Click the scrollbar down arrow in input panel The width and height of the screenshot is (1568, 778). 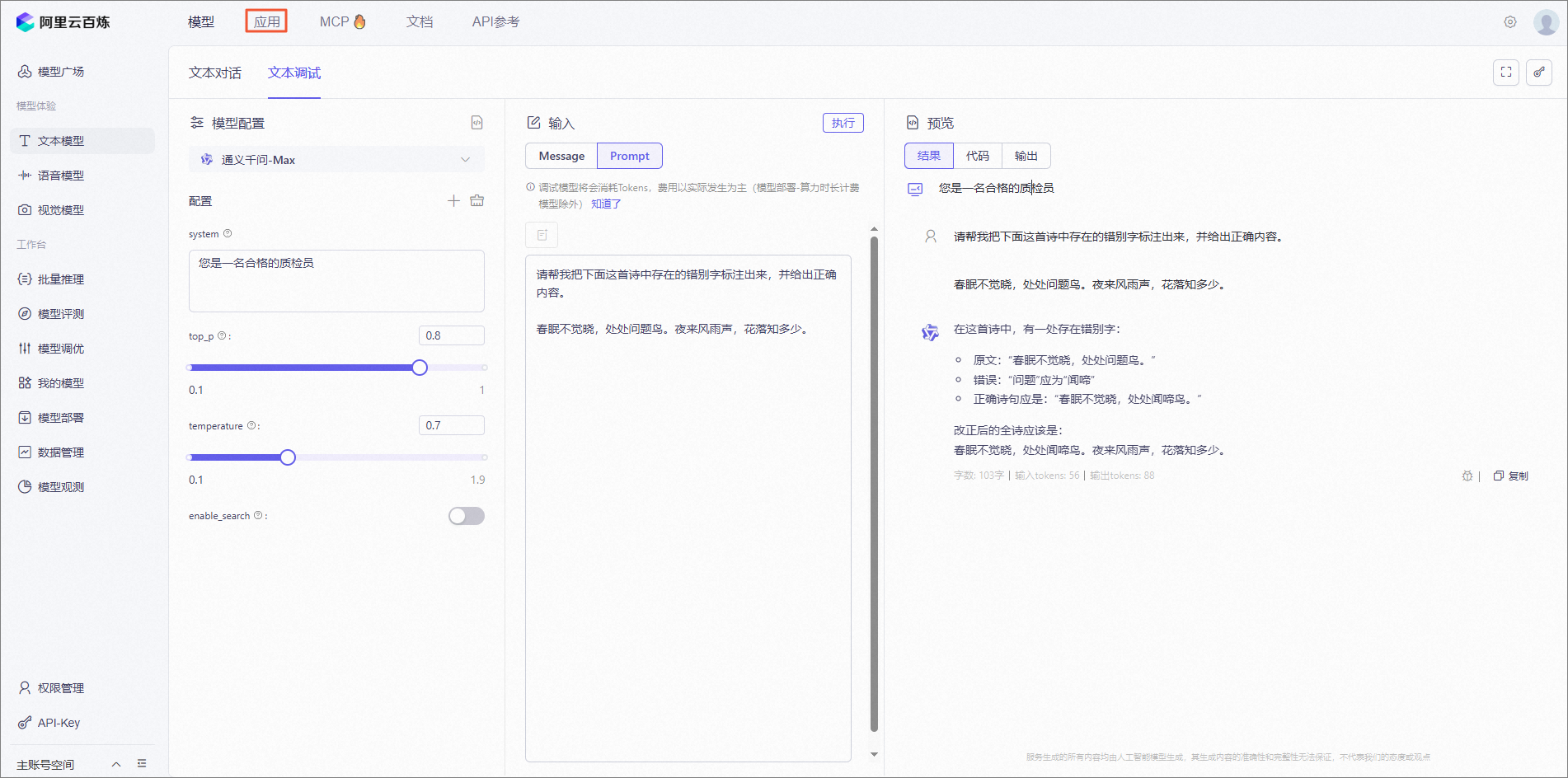click(x=874, y=754)
